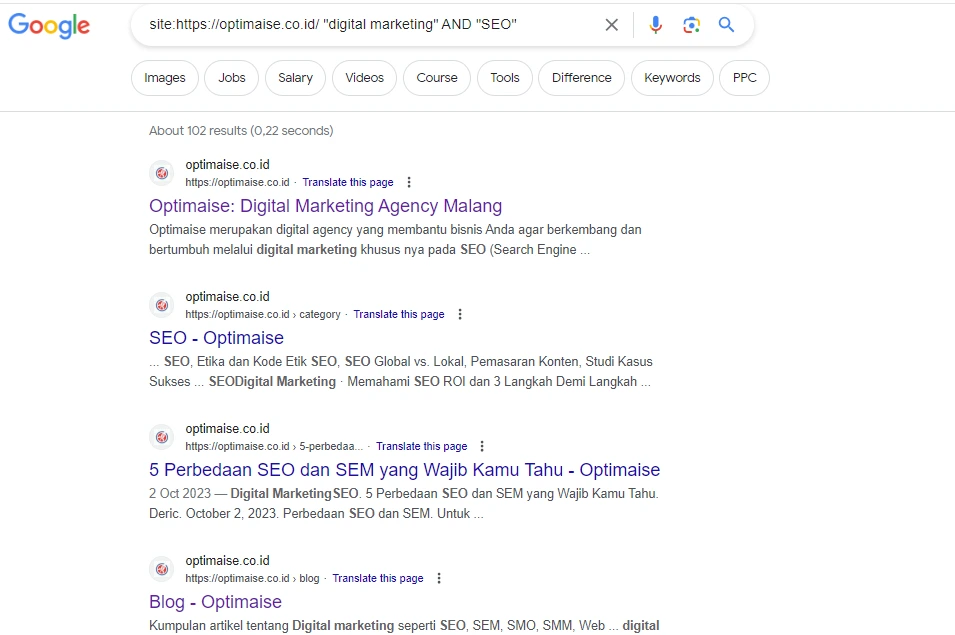Click the 'About 102 results' stats text
This screenshot has height=635, width=955.
(x=241, y=131)
